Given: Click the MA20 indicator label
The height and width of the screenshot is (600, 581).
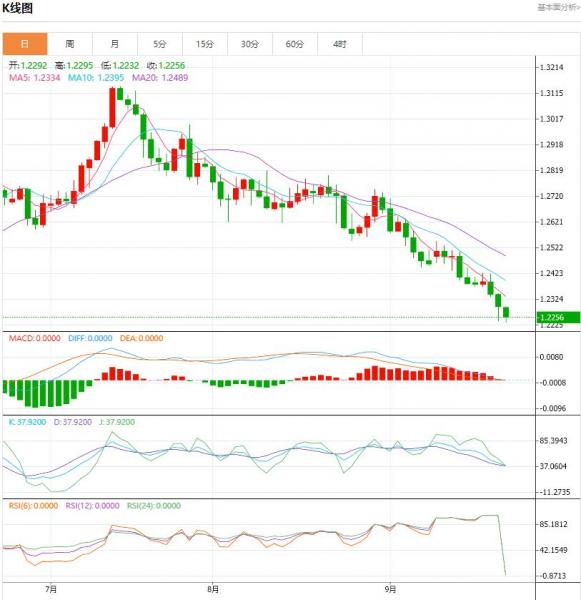Looking at the screenshot, I should [160, 78].
